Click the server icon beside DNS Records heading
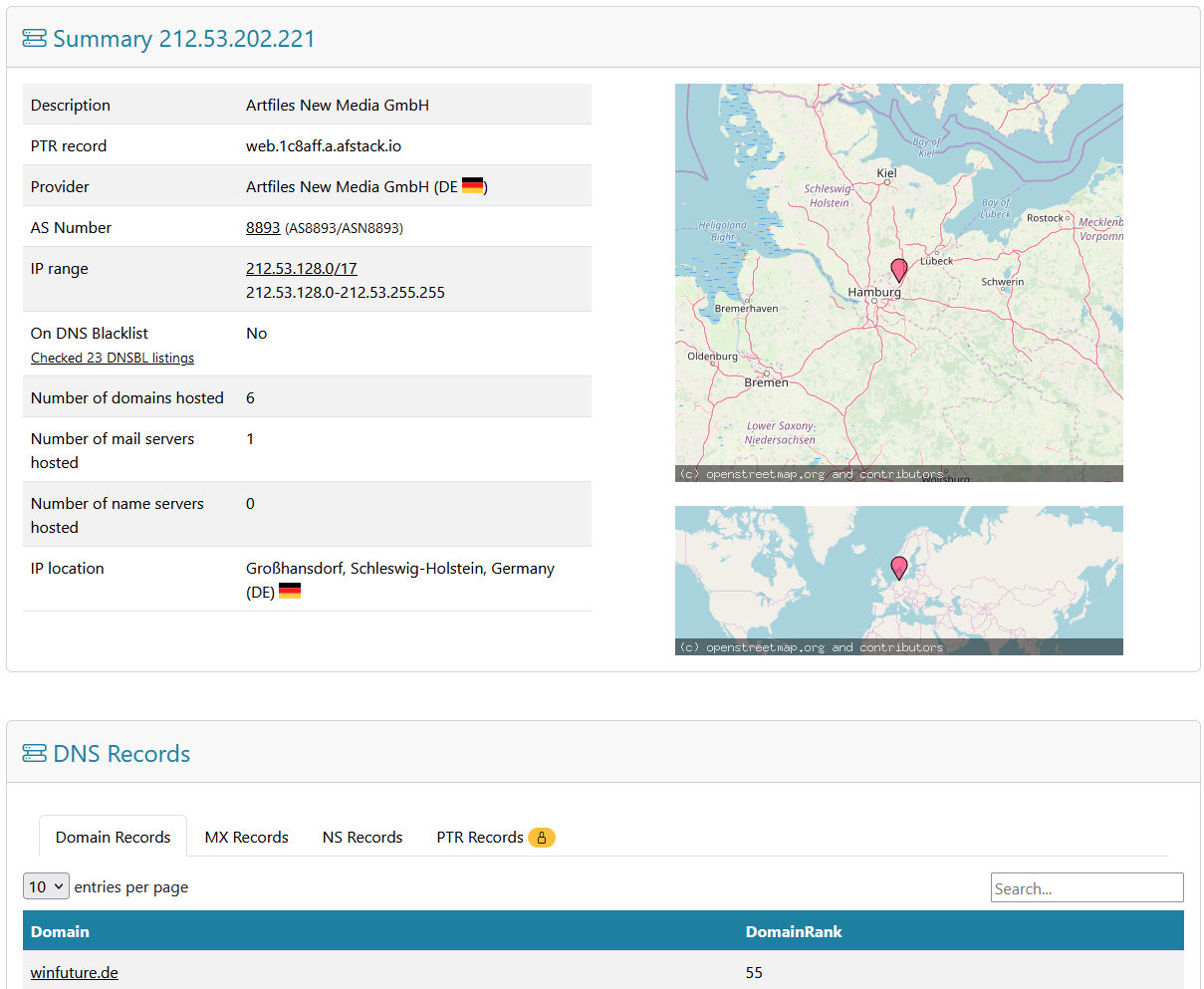 click(35, 754)
